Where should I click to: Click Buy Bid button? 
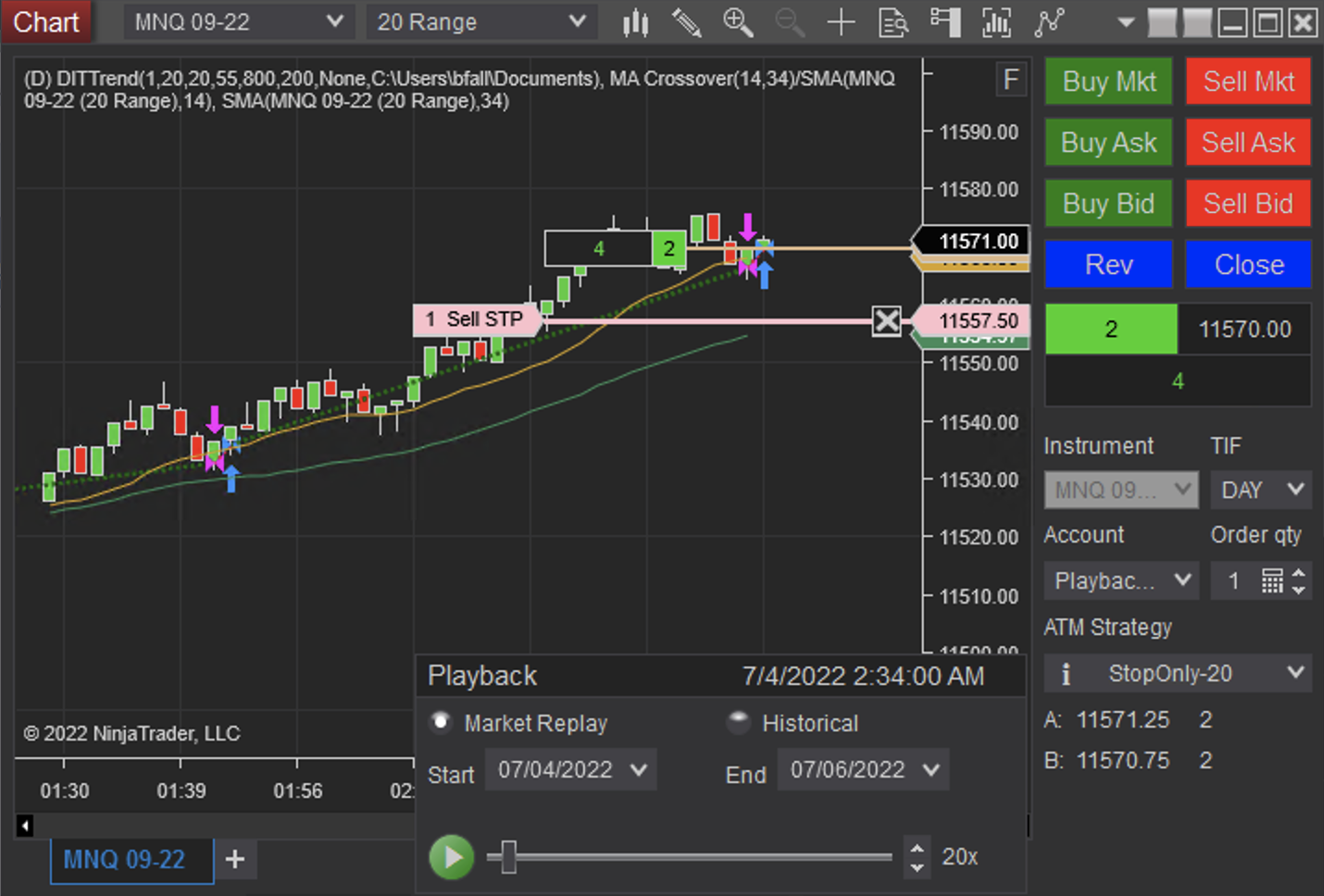pyautogui.click(x=1108, y=204)
